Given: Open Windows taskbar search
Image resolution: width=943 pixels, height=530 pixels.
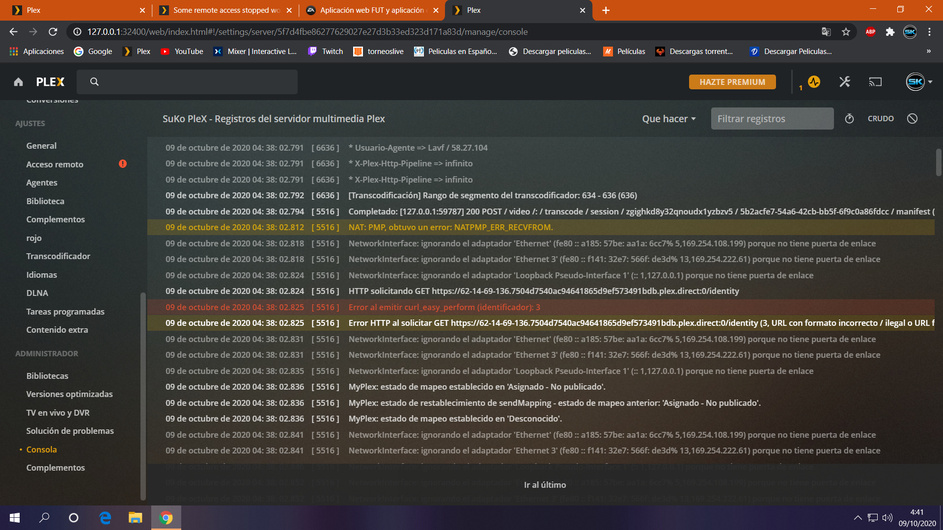Looking at the screenshot, I should pyautogui.click(x=44, y=517).
